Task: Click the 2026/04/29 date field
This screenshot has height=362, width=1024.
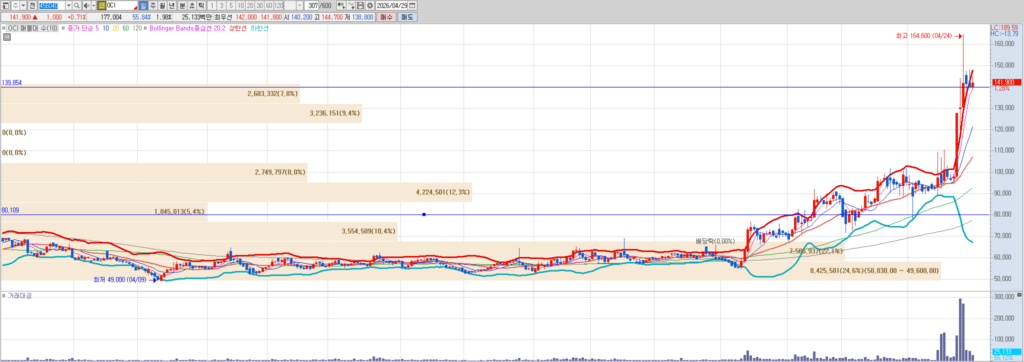Action: click(x=391, y=6)
